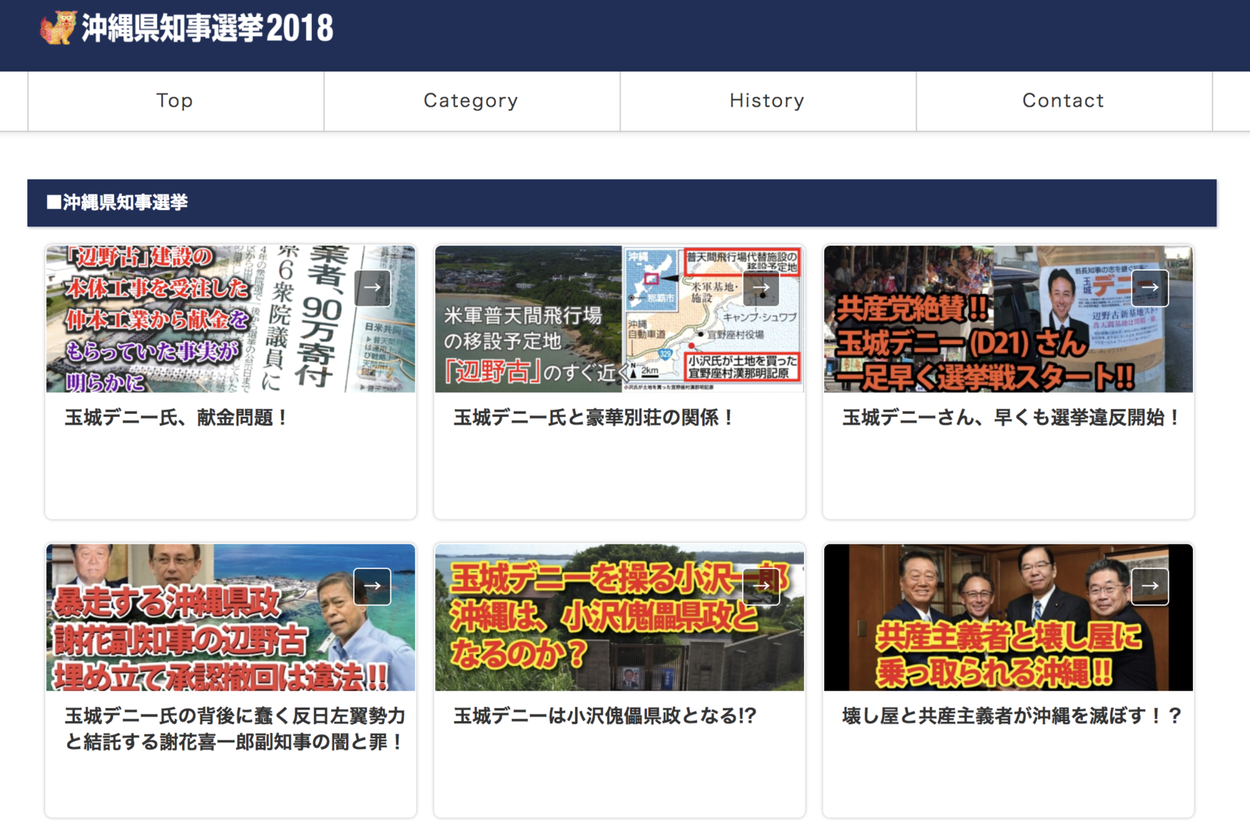Click arrow icon on 小沢傀儡県政 article thumbnail
Screen dimensions: 1250x830
[761, 586]
